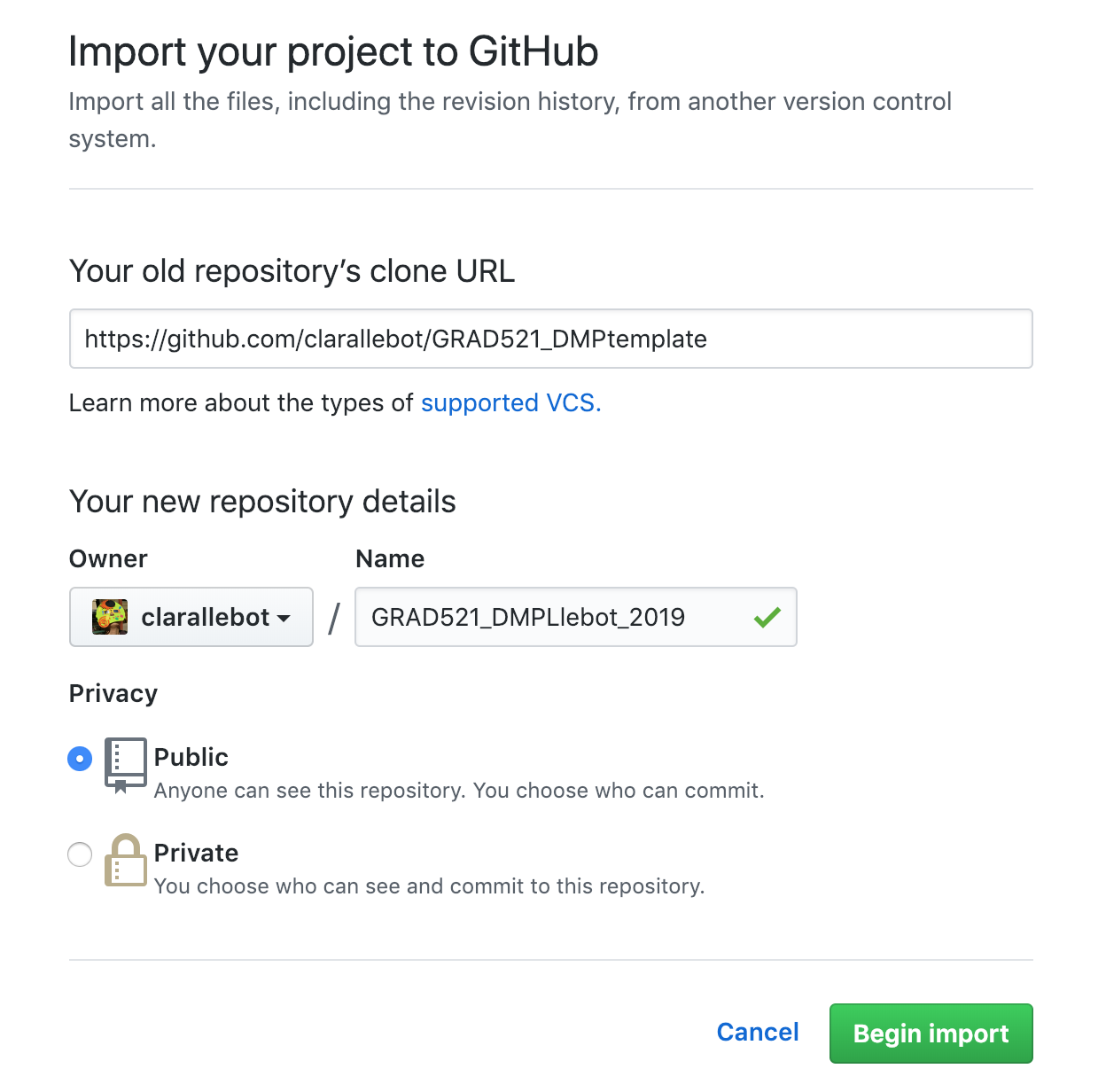The width and height of the screenshot is (1106, 1092).
Task: Open the Owner dropdown for clarallebot
Action: pyautogui.click(x=191, y=617)
